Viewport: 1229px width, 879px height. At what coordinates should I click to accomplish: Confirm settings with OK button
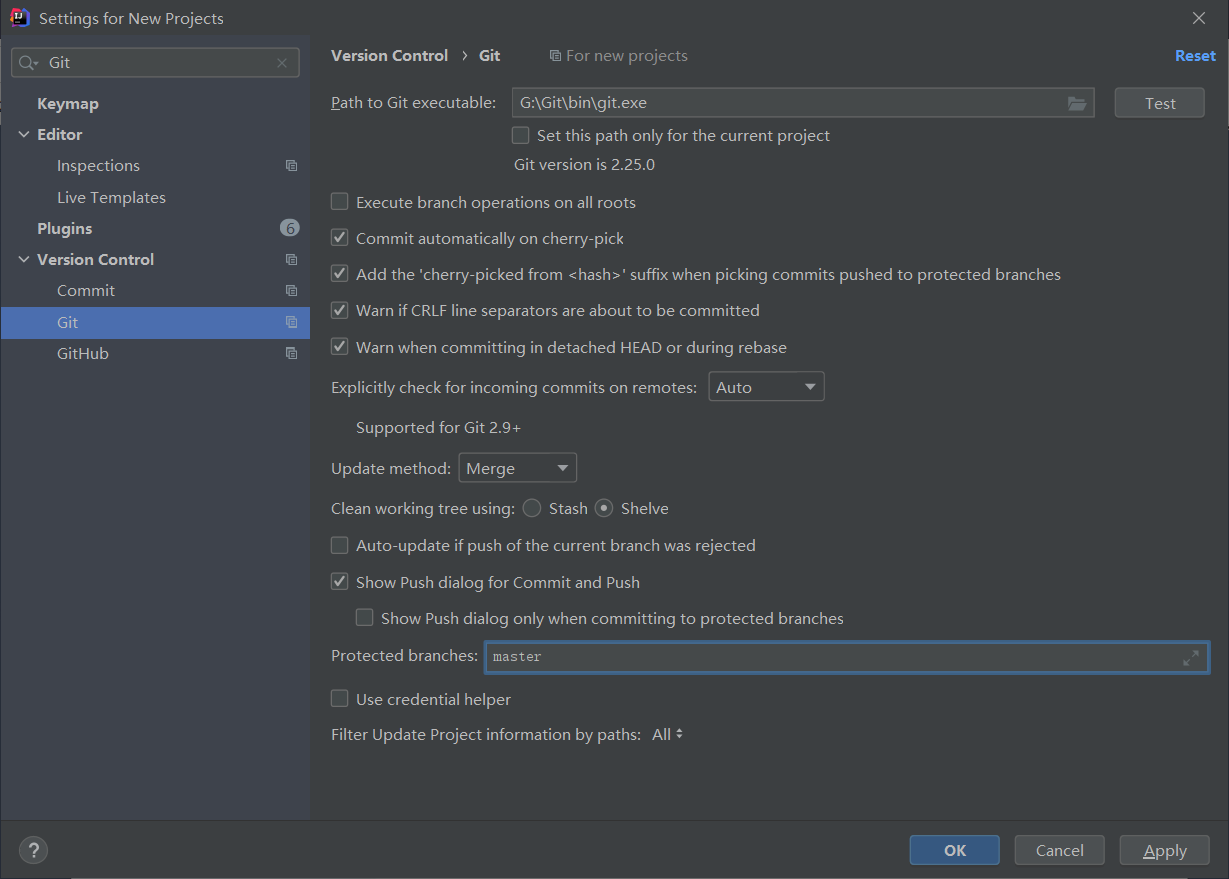pyautogui.click(x=955, y=850)
